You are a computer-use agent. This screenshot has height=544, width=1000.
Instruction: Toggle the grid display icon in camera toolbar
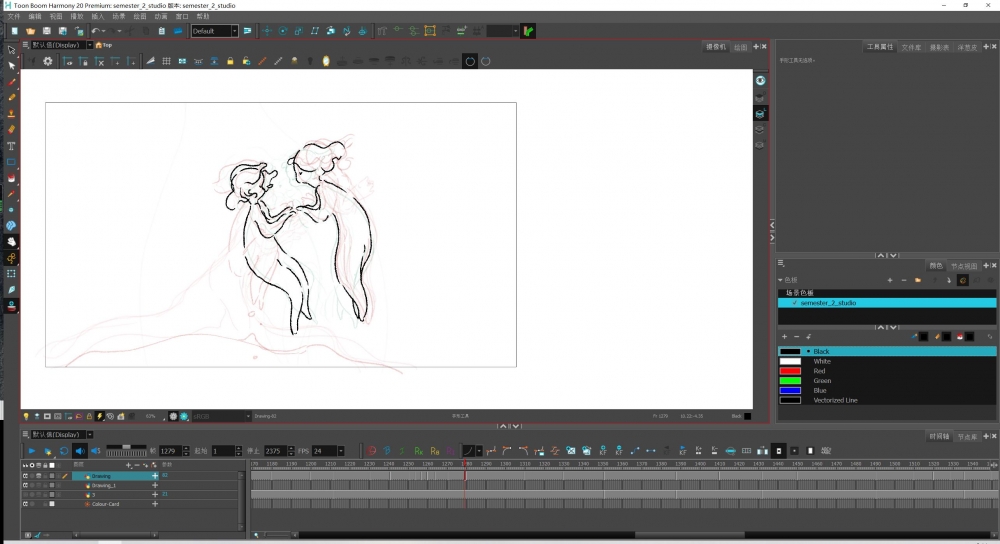click(166, 61)
